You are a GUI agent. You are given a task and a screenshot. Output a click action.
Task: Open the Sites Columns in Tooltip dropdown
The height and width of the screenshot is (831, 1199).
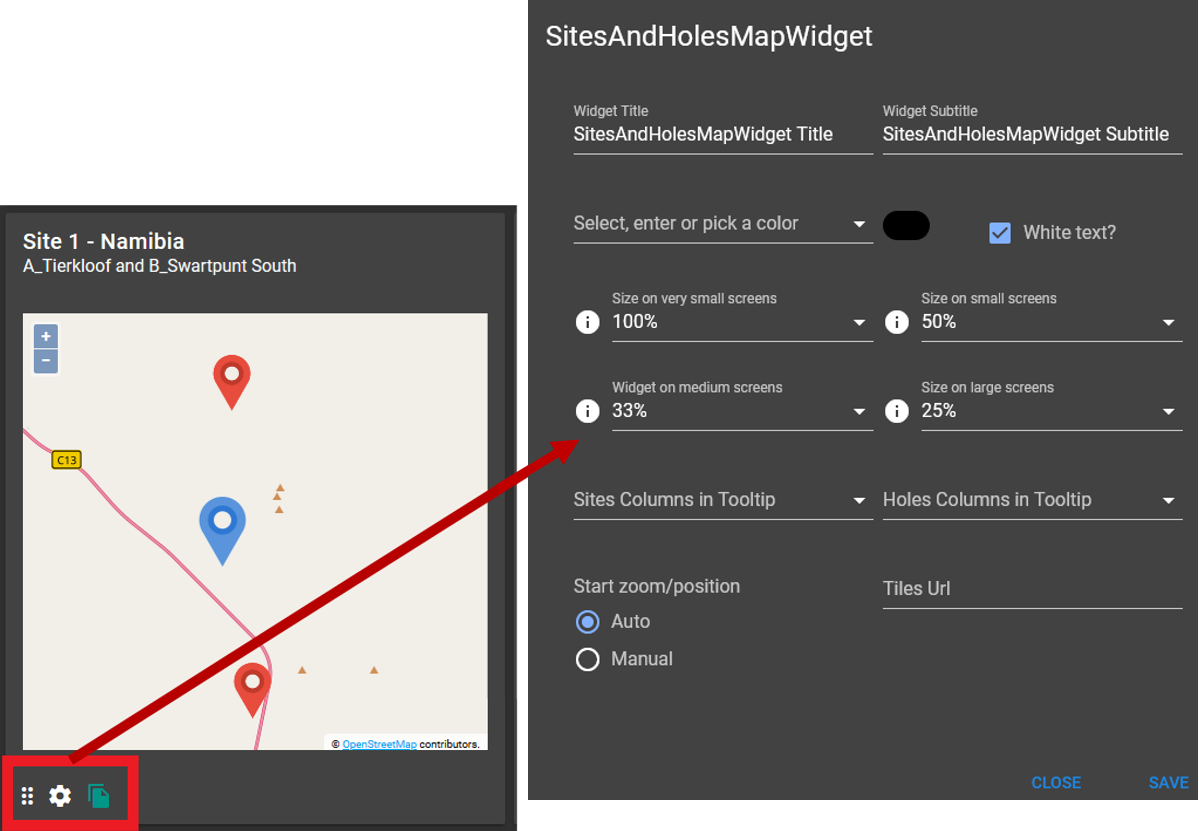coord(858,499)
